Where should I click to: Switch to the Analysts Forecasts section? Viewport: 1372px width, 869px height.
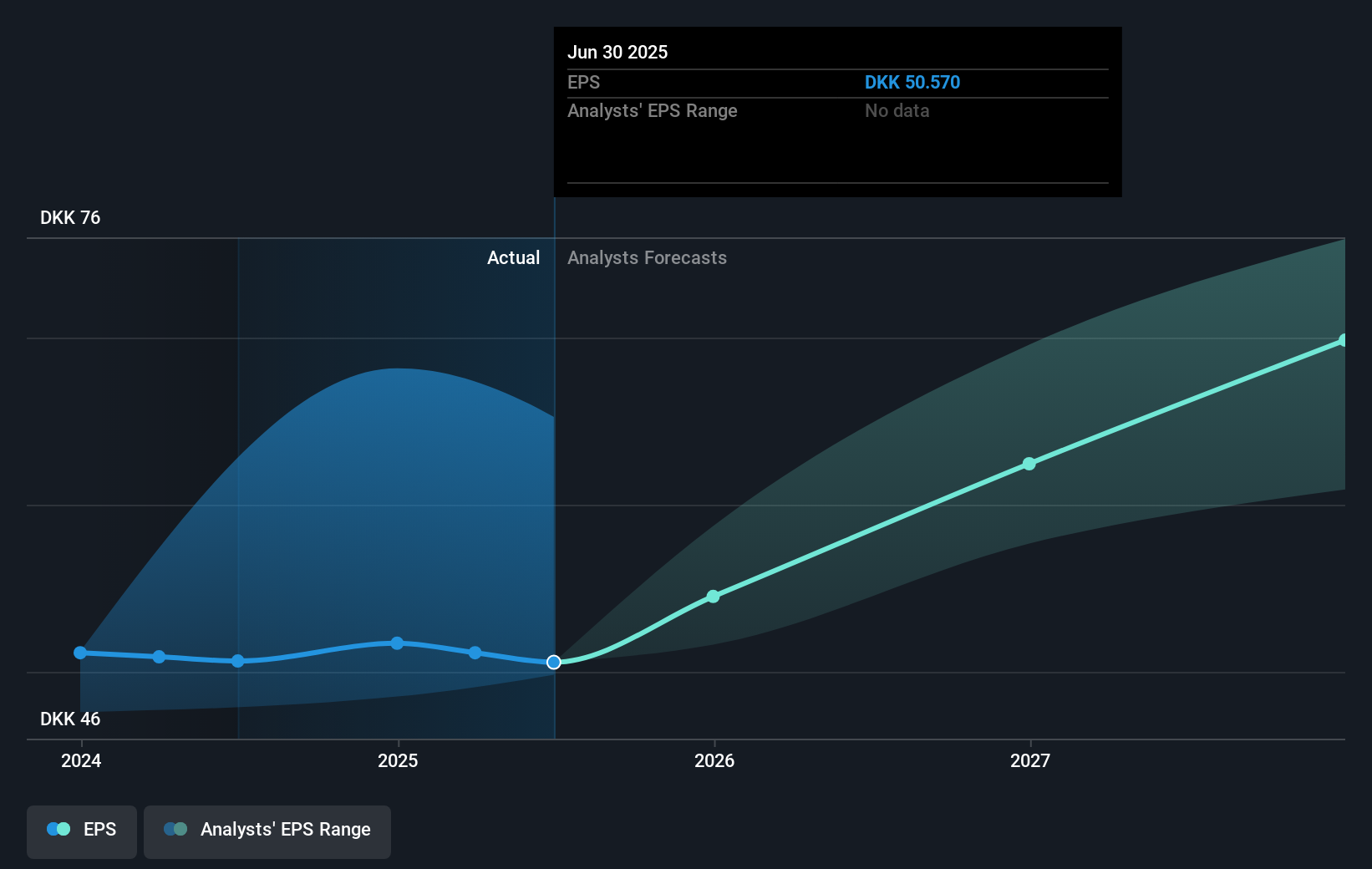point(647,257)
